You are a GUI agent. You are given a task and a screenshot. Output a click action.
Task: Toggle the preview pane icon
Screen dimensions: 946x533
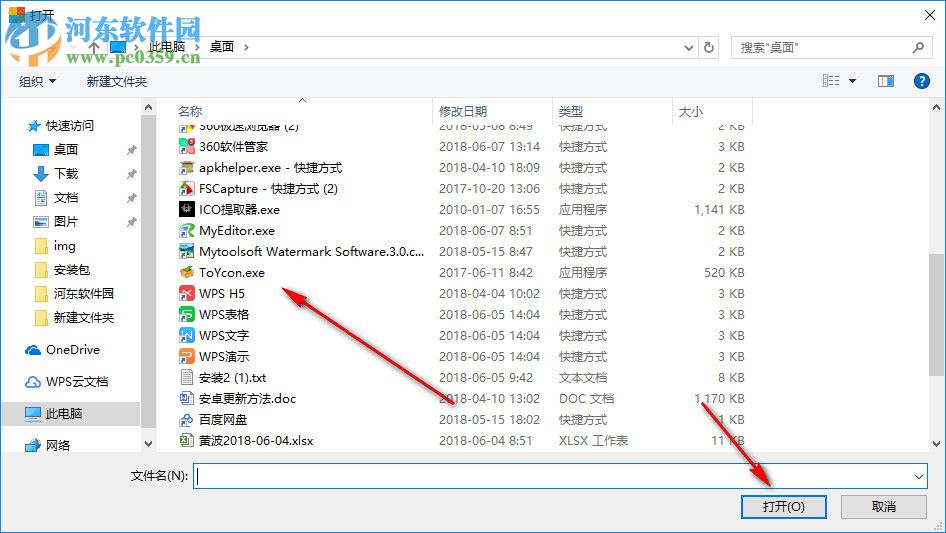[886, 81]
